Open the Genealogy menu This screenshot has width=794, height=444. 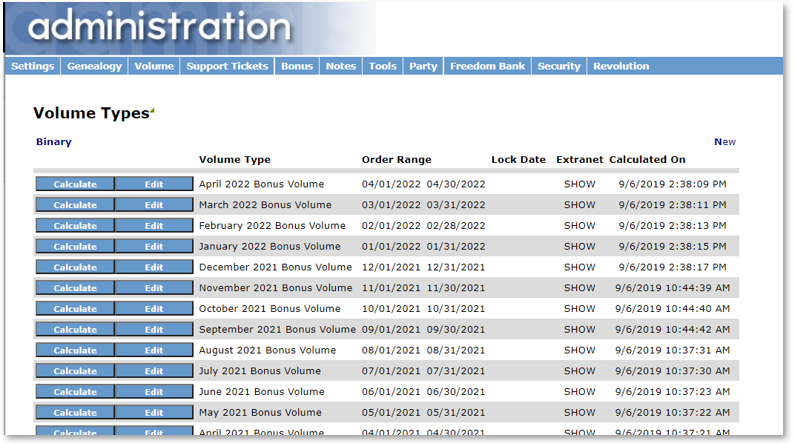(x=94, y=66)
